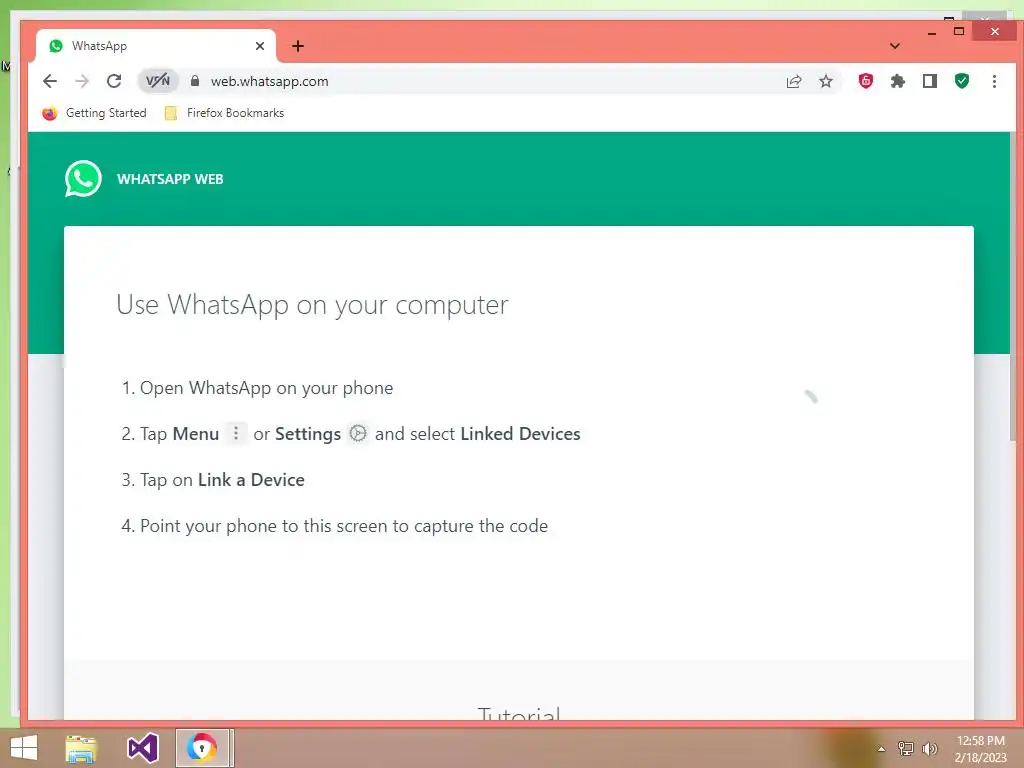Launch Visual Studio from the taskbar

click(x=142, y=748)
